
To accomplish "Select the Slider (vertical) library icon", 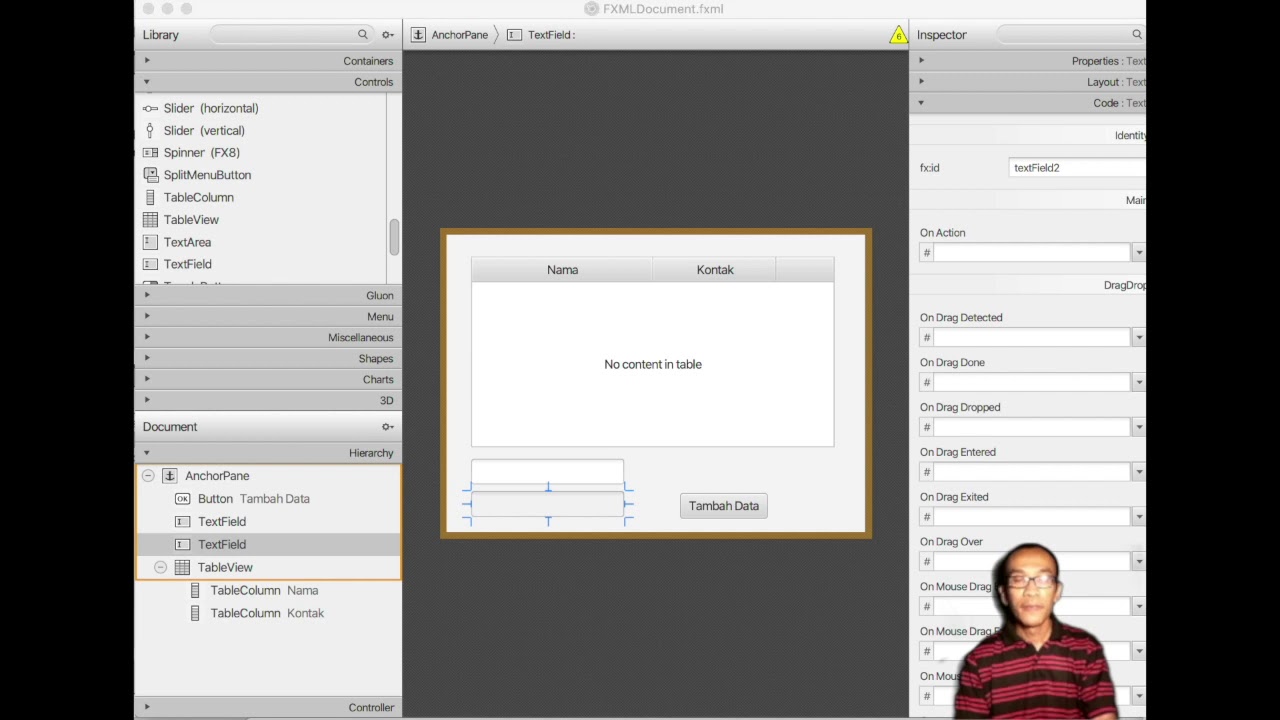I will pyautogui.click(x=150, y=130).
